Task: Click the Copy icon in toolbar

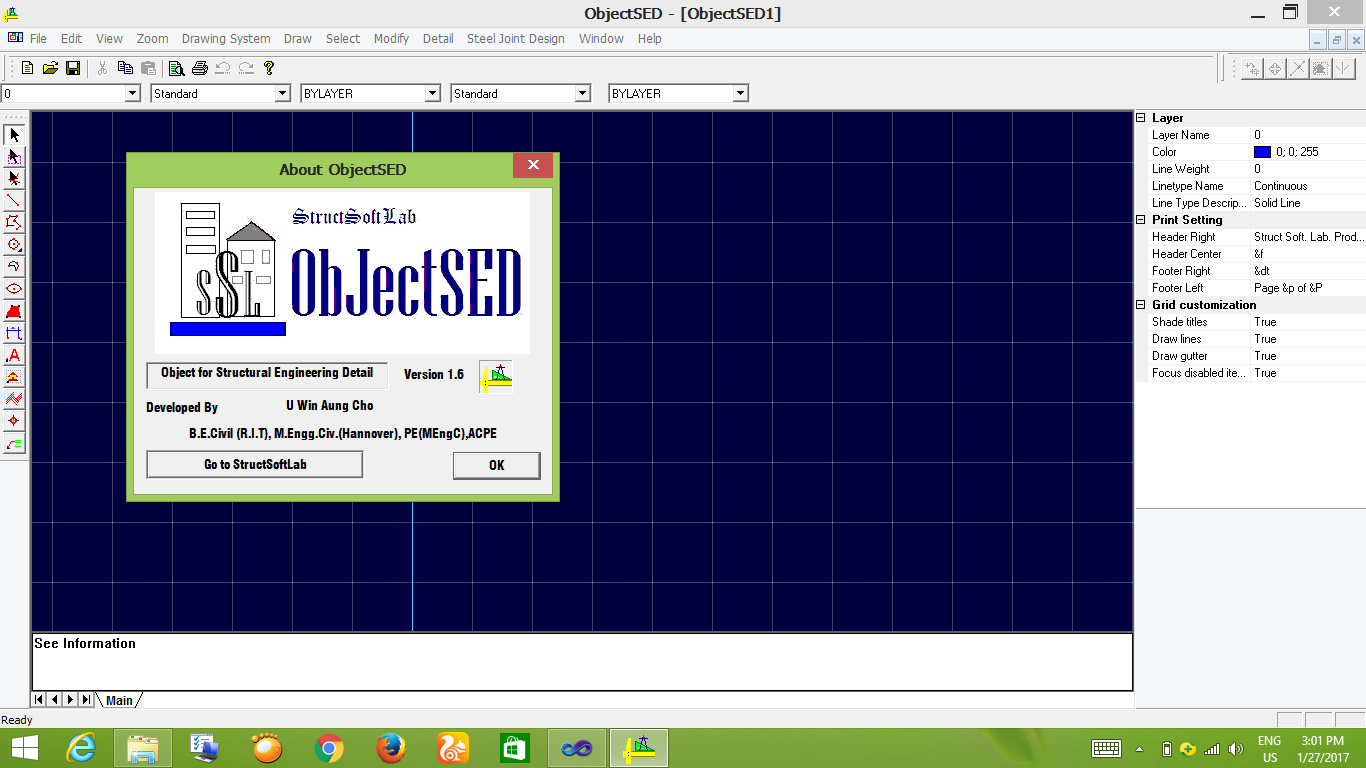Action: [125, 68]
